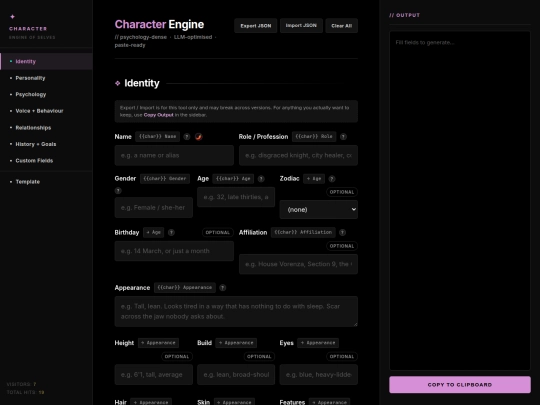Go to the Relationships section

[46, 128]
